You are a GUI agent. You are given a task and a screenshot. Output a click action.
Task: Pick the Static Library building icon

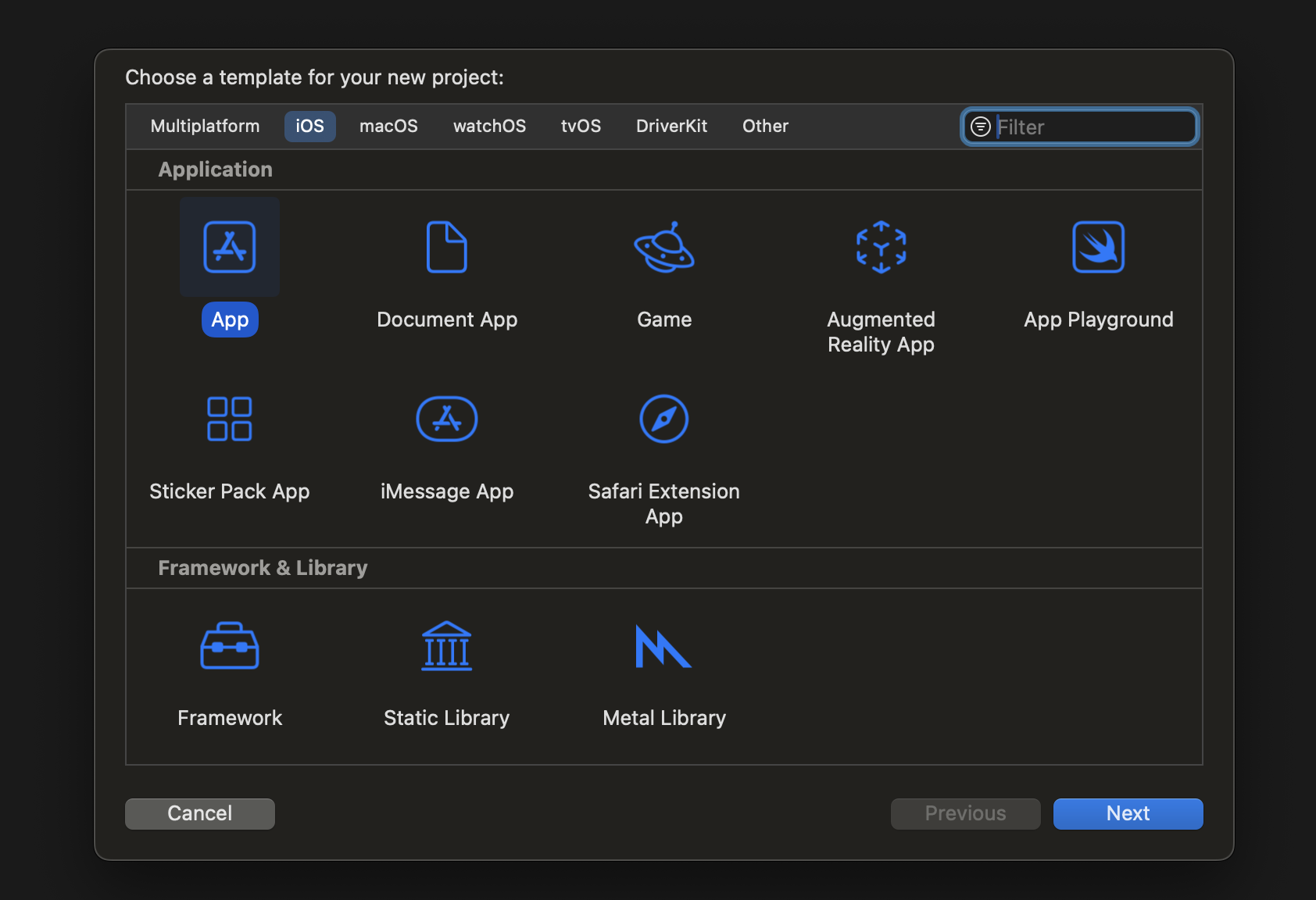447,645
